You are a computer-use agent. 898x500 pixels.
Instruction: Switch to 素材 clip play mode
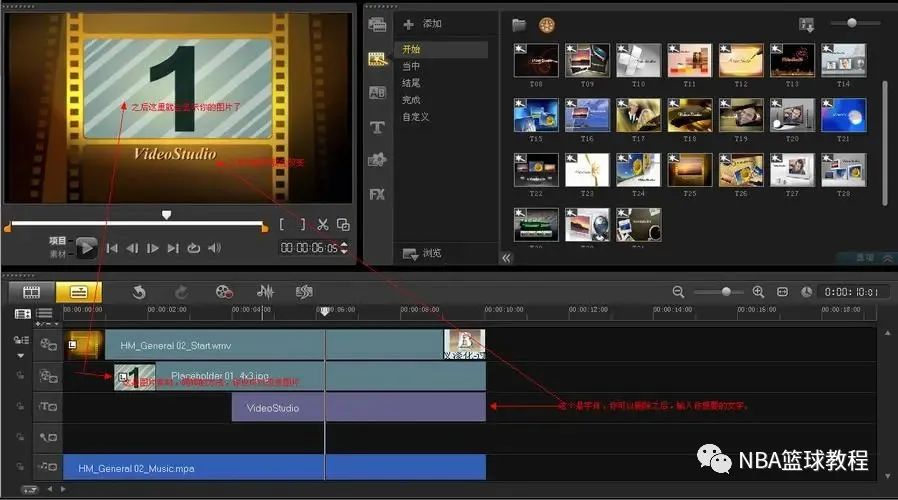[x=57, y=254]
